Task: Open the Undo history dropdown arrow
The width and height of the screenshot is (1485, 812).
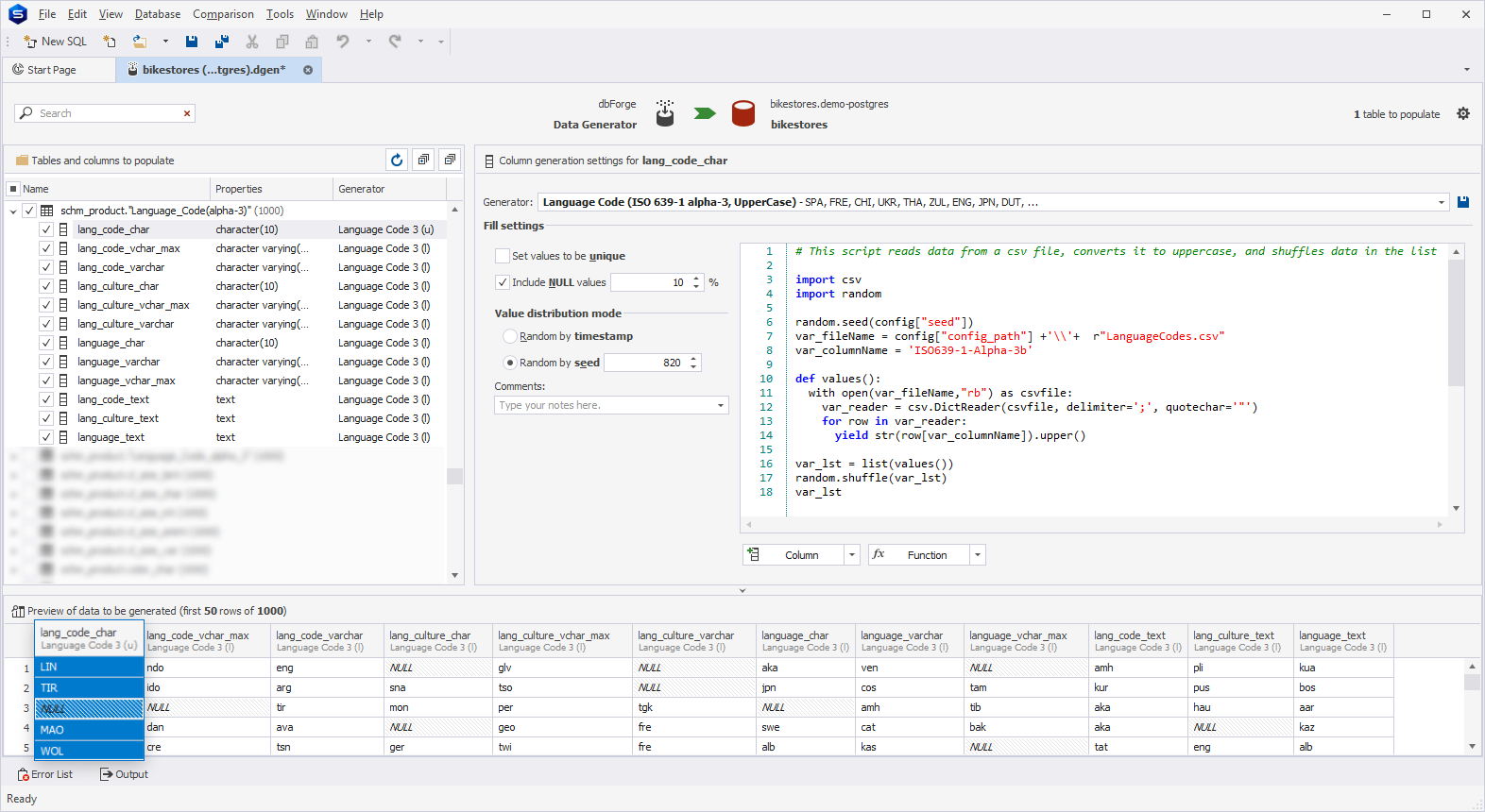Action: click(x=368, y=42)
